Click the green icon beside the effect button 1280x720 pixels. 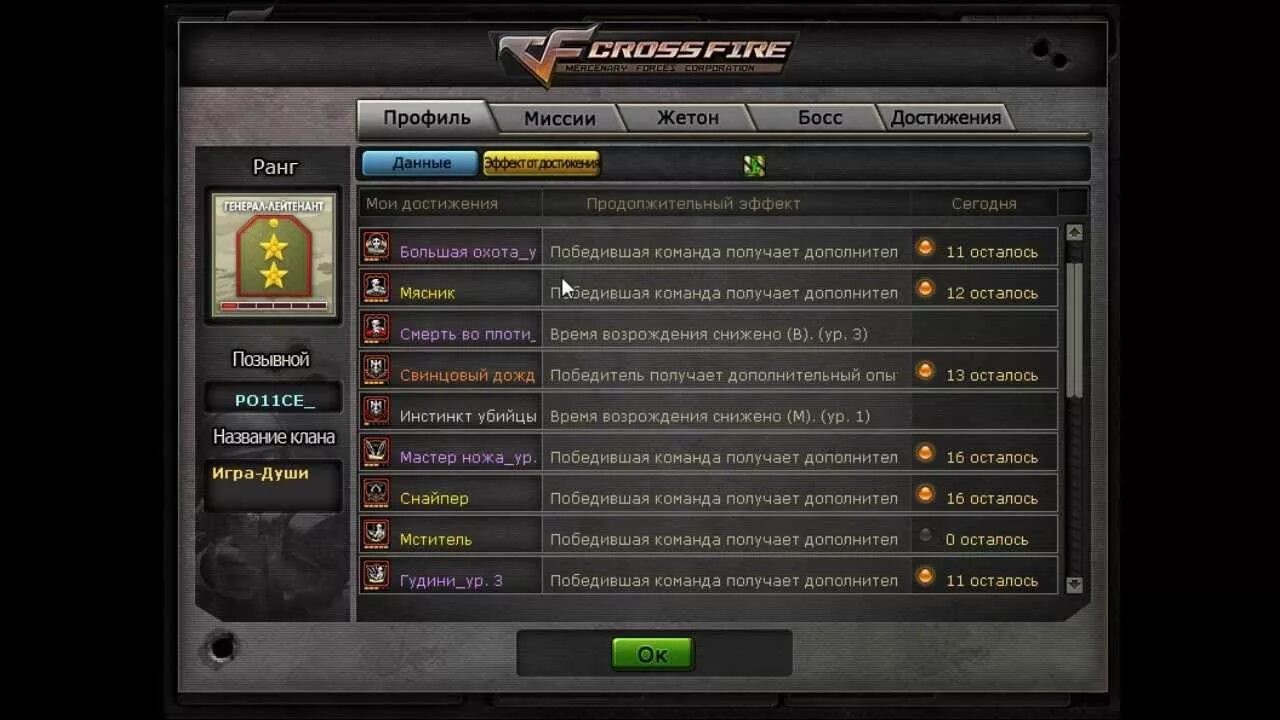pos(754,165)
